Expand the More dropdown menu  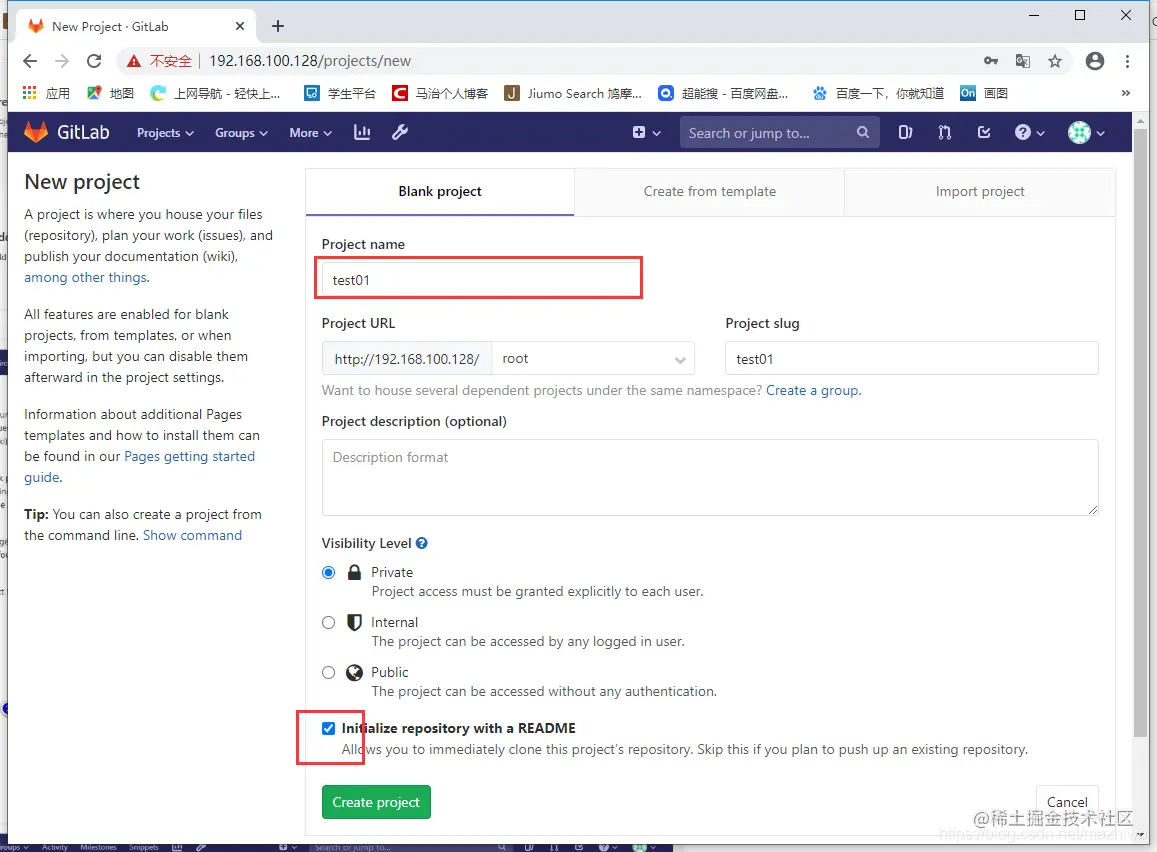[x=311, y=133]
